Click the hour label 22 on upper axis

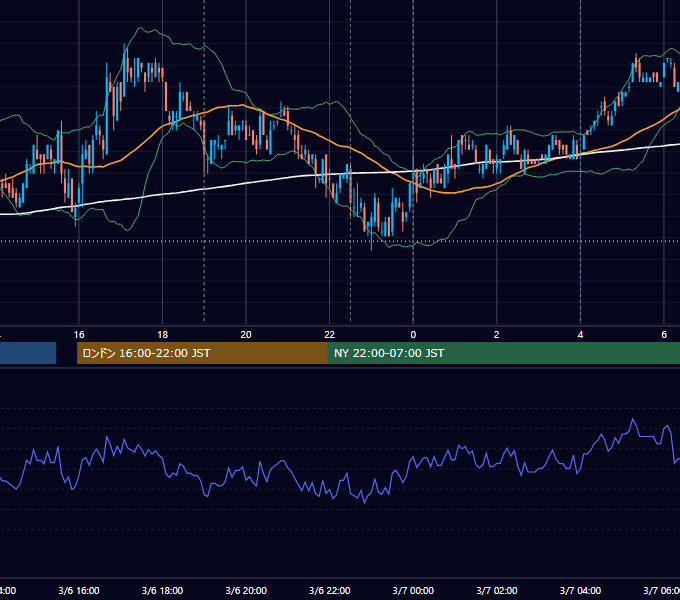(330, 335)
